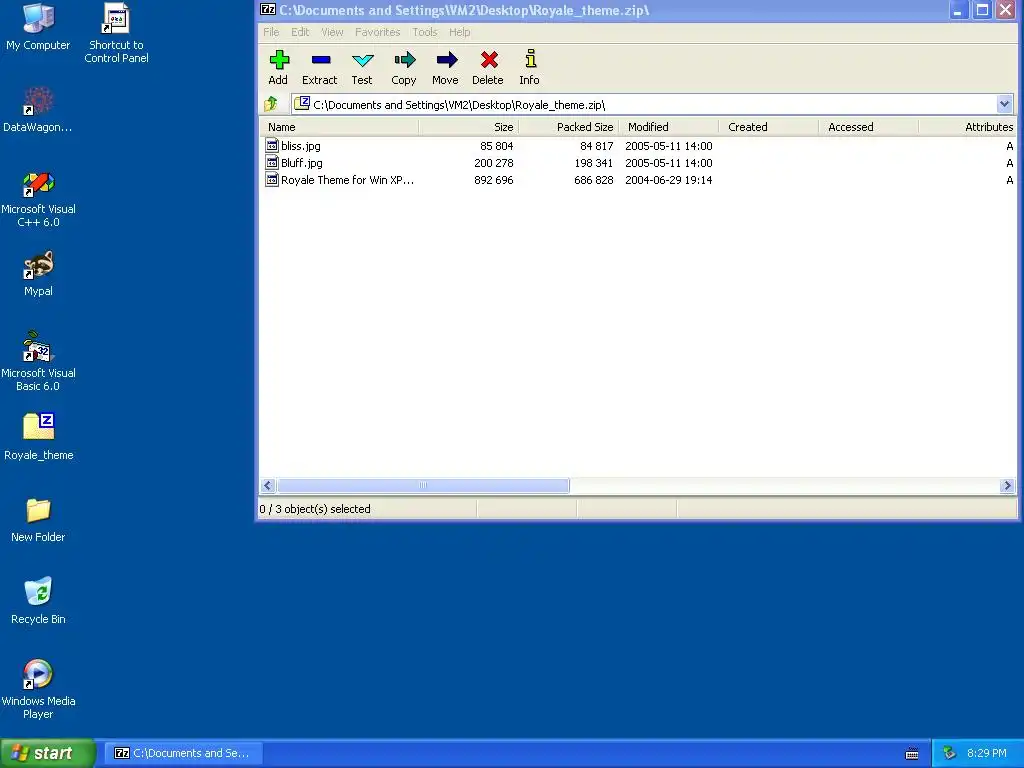Expand the address bar path dropdown
The image size is (1024, 768).
pyautogui.click(x=1004, y=104)
